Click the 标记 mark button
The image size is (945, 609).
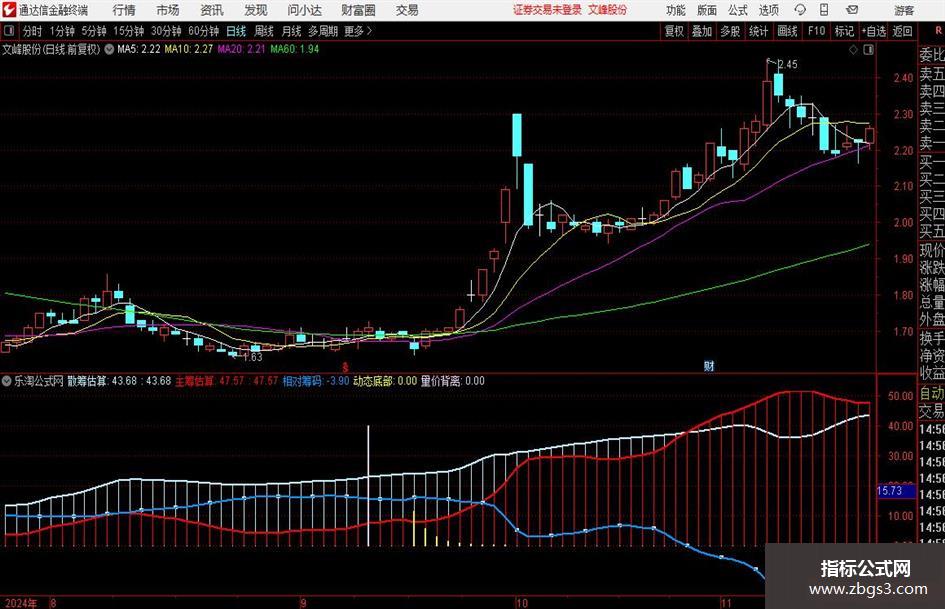[844, 31]
